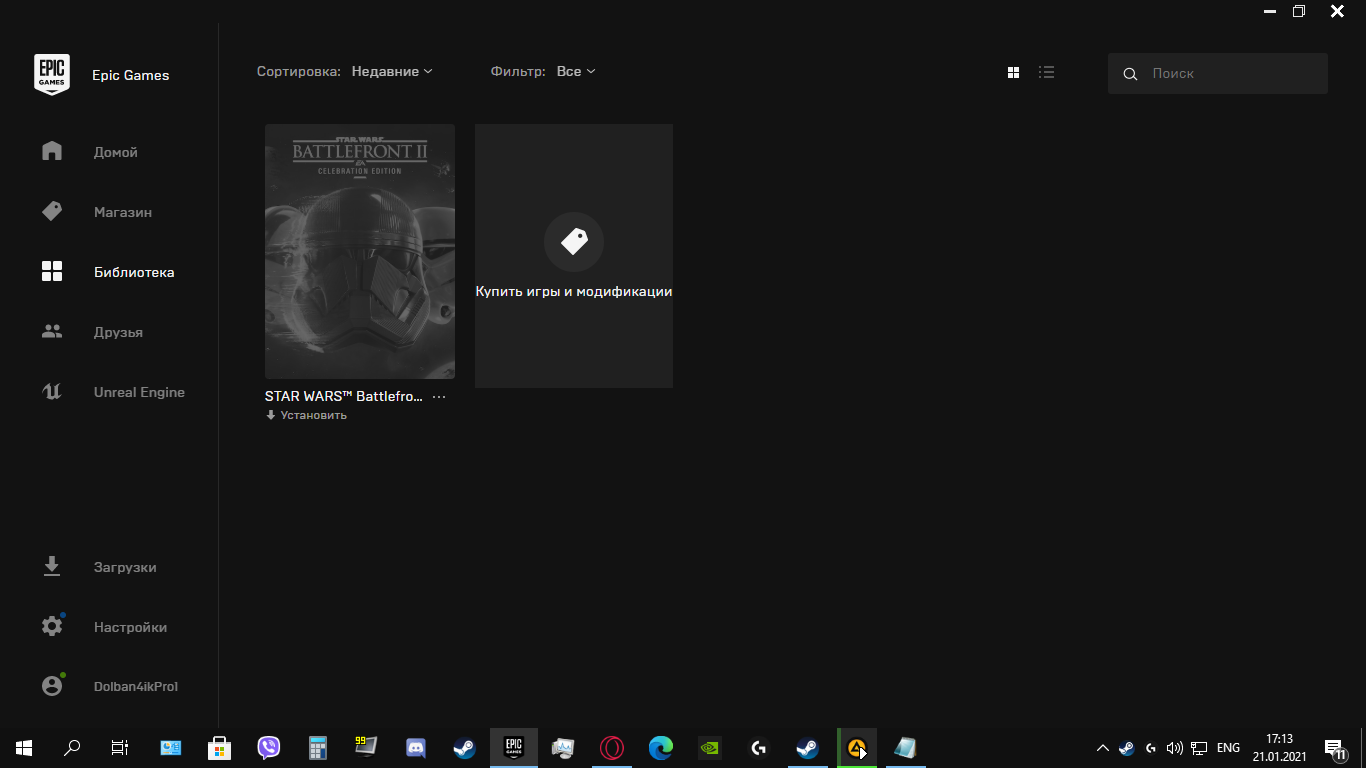The image size is (1366, 768).
Task: Click the magnifier icon in search box
Action: click(x=1130, y=74)
